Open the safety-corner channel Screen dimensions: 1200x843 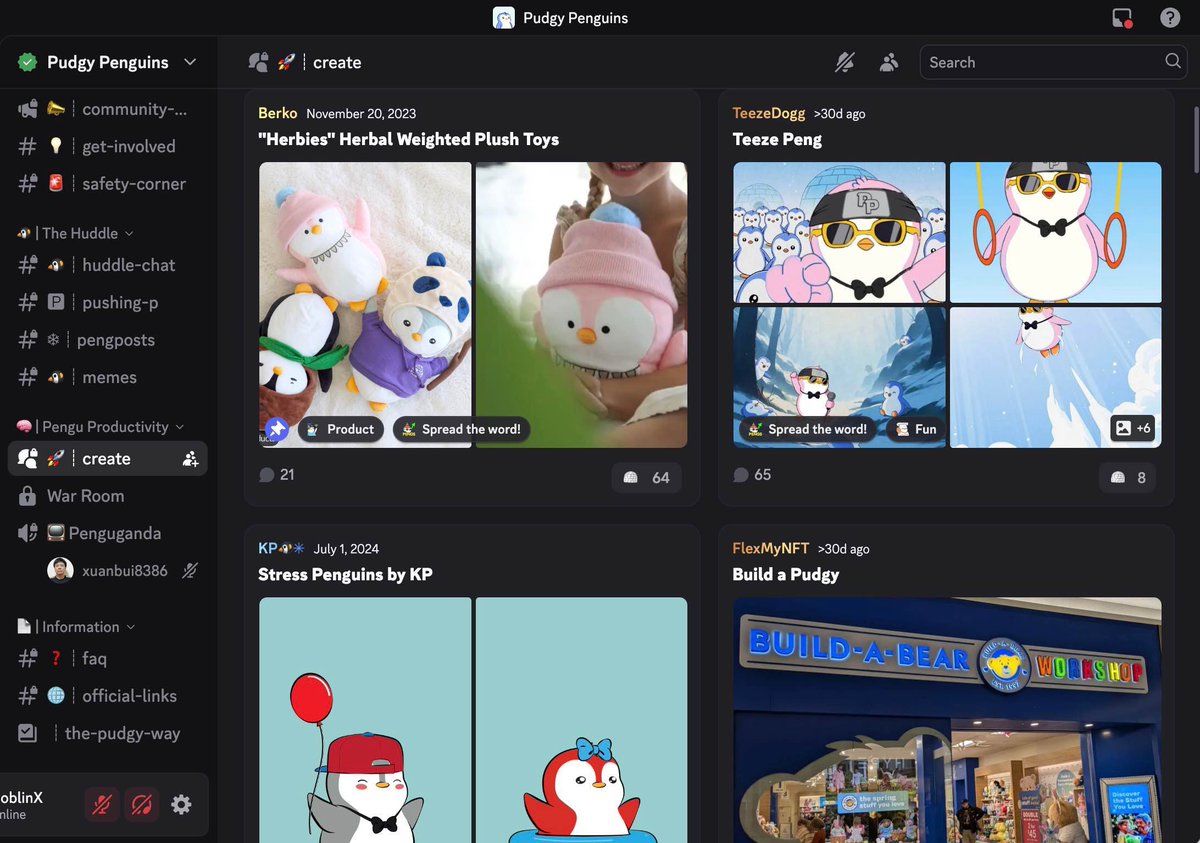[x=108, y=184]
